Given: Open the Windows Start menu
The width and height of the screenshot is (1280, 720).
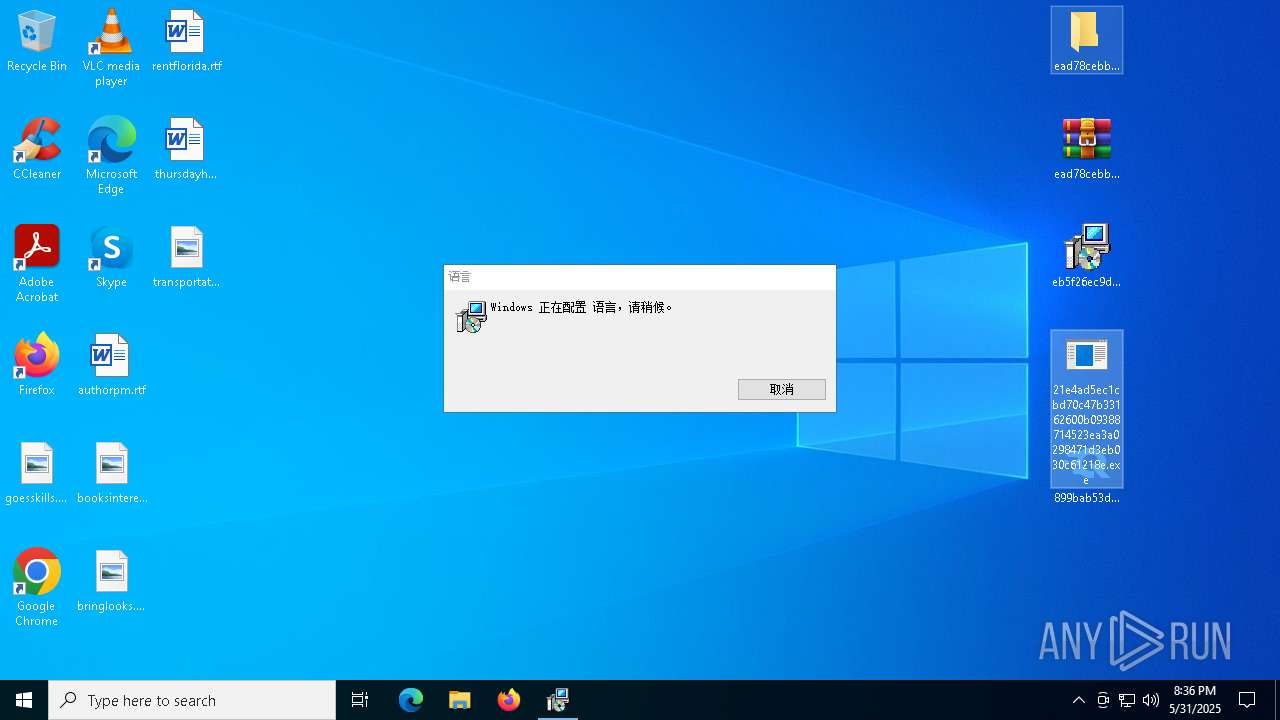Looking at the screenshot, I should click(24, 700).
